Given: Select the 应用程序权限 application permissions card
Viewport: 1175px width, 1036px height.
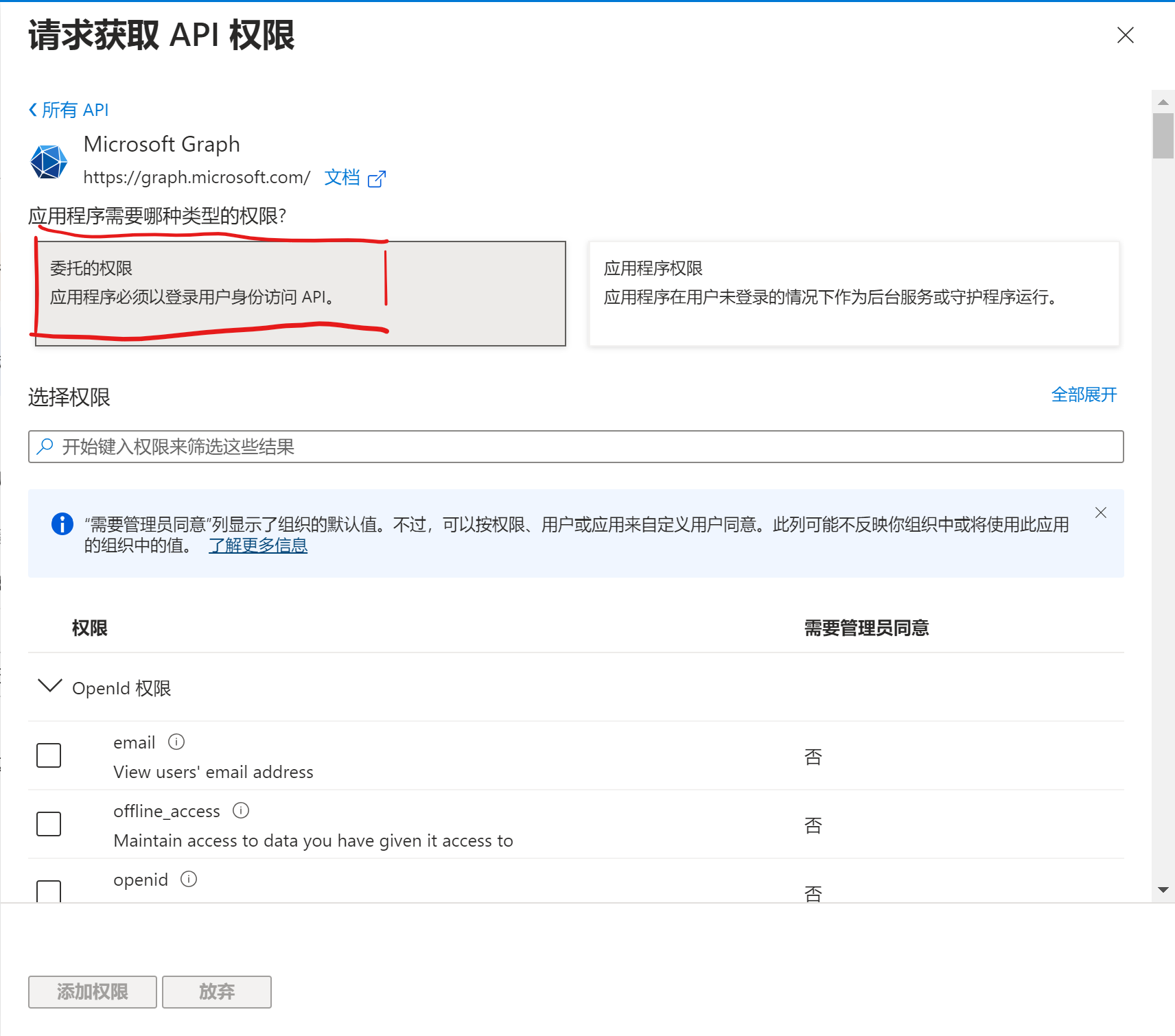Looking at the screenshot, I should 854,294.
